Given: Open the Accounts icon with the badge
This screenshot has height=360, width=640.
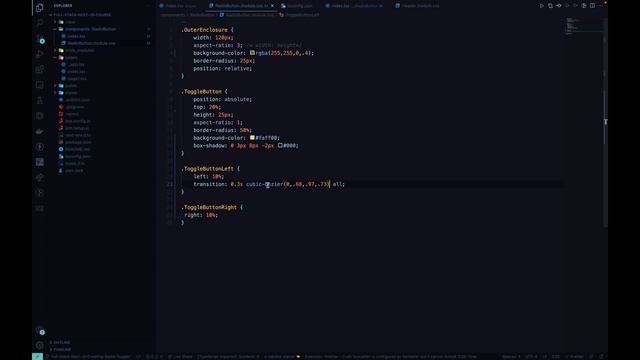Looking at the screenshot, I should pos(40,331).
